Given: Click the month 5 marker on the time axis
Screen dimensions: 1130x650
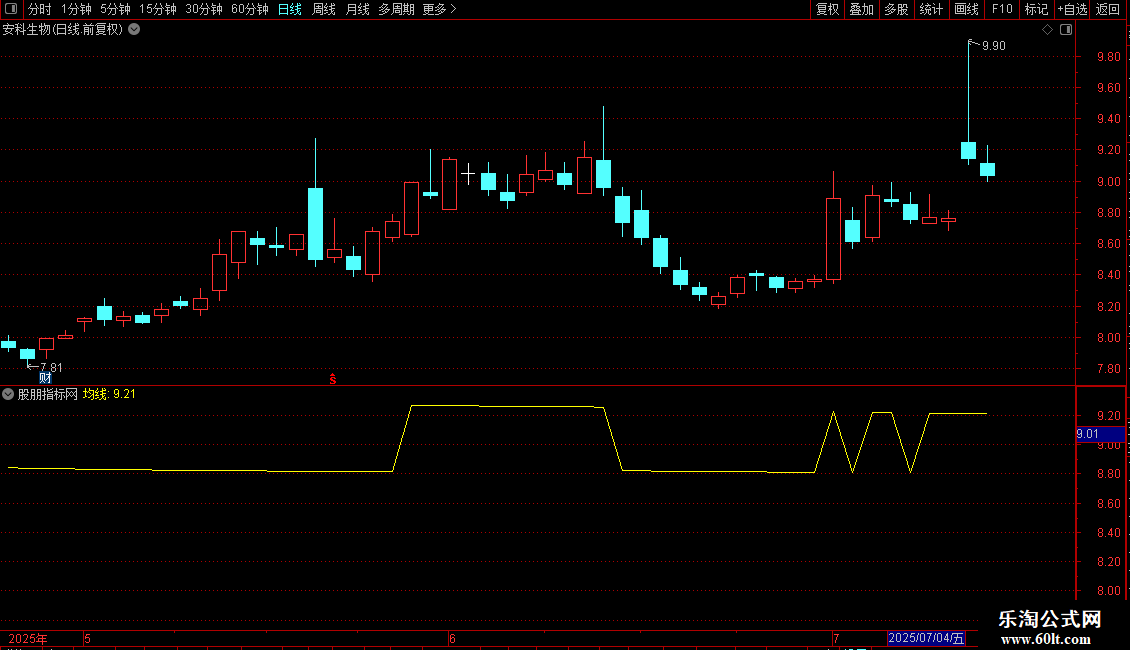Looking at the screenshot, I should click(x=87, y=638).
